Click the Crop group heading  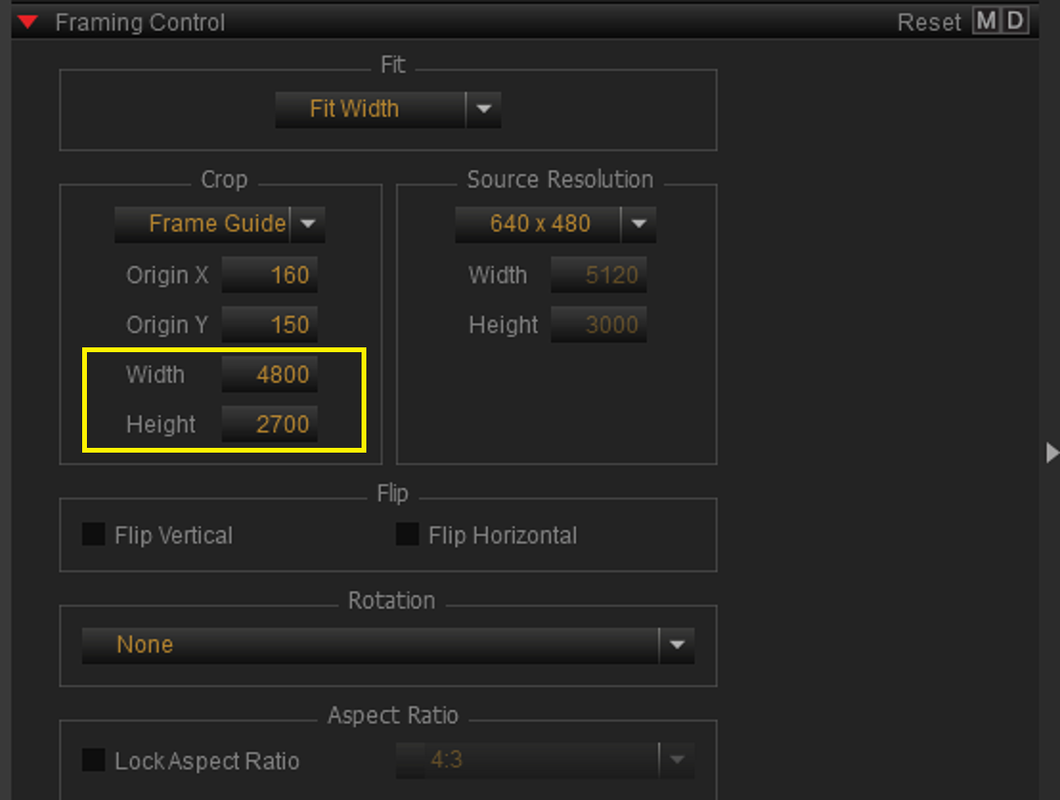pyautogui.click(x=224, y=180)
